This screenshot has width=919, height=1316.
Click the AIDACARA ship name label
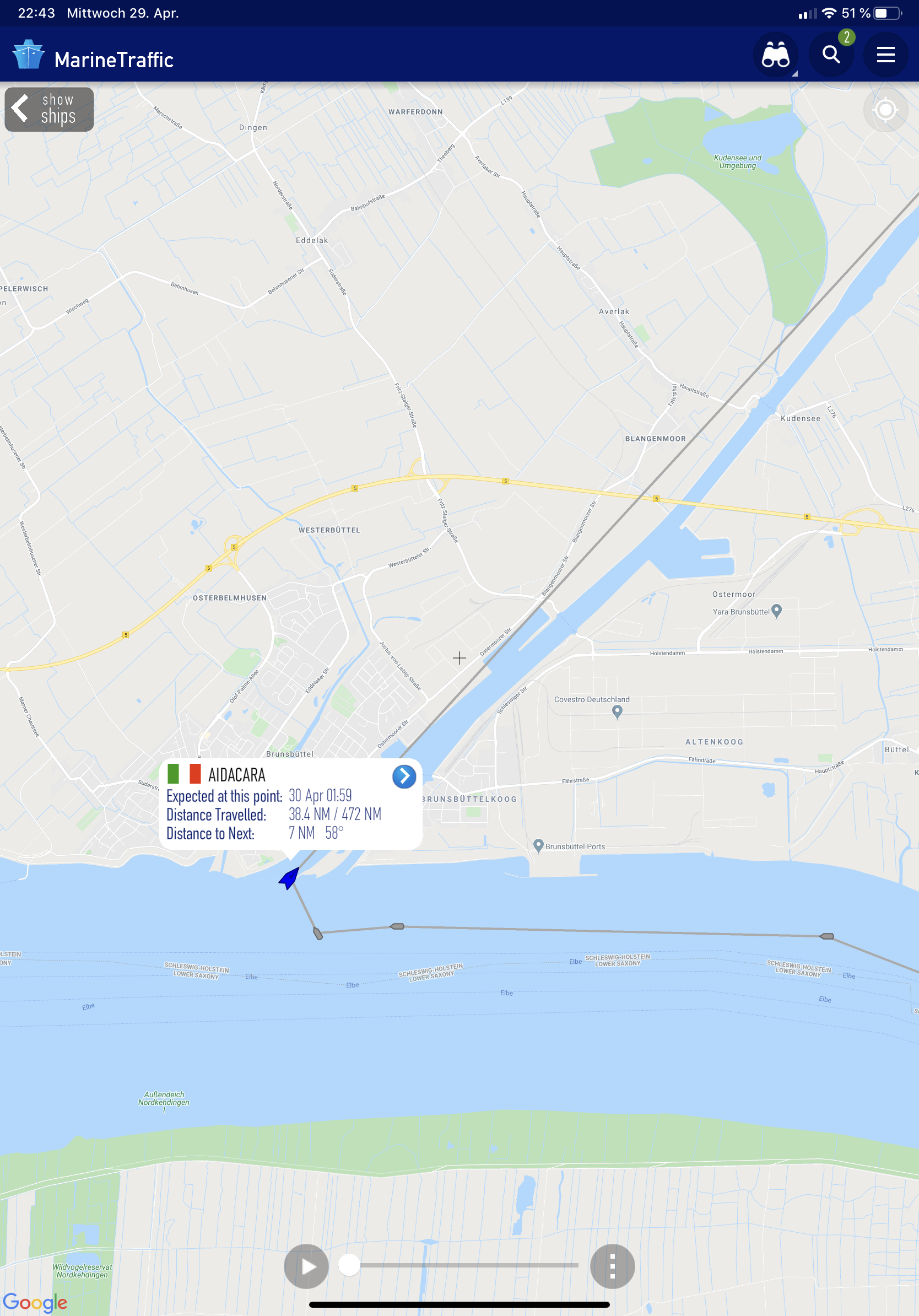click(x=236, y=775)
